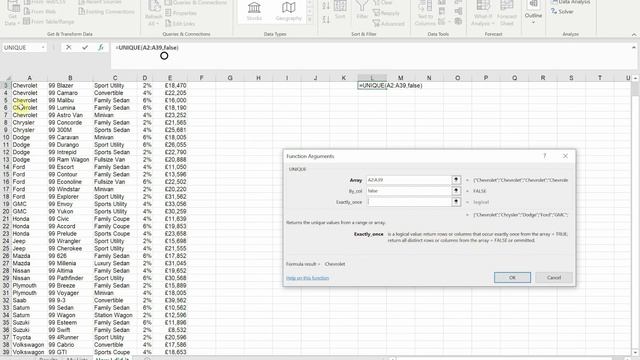Click the help question mark in dialog

coord(544,156)
